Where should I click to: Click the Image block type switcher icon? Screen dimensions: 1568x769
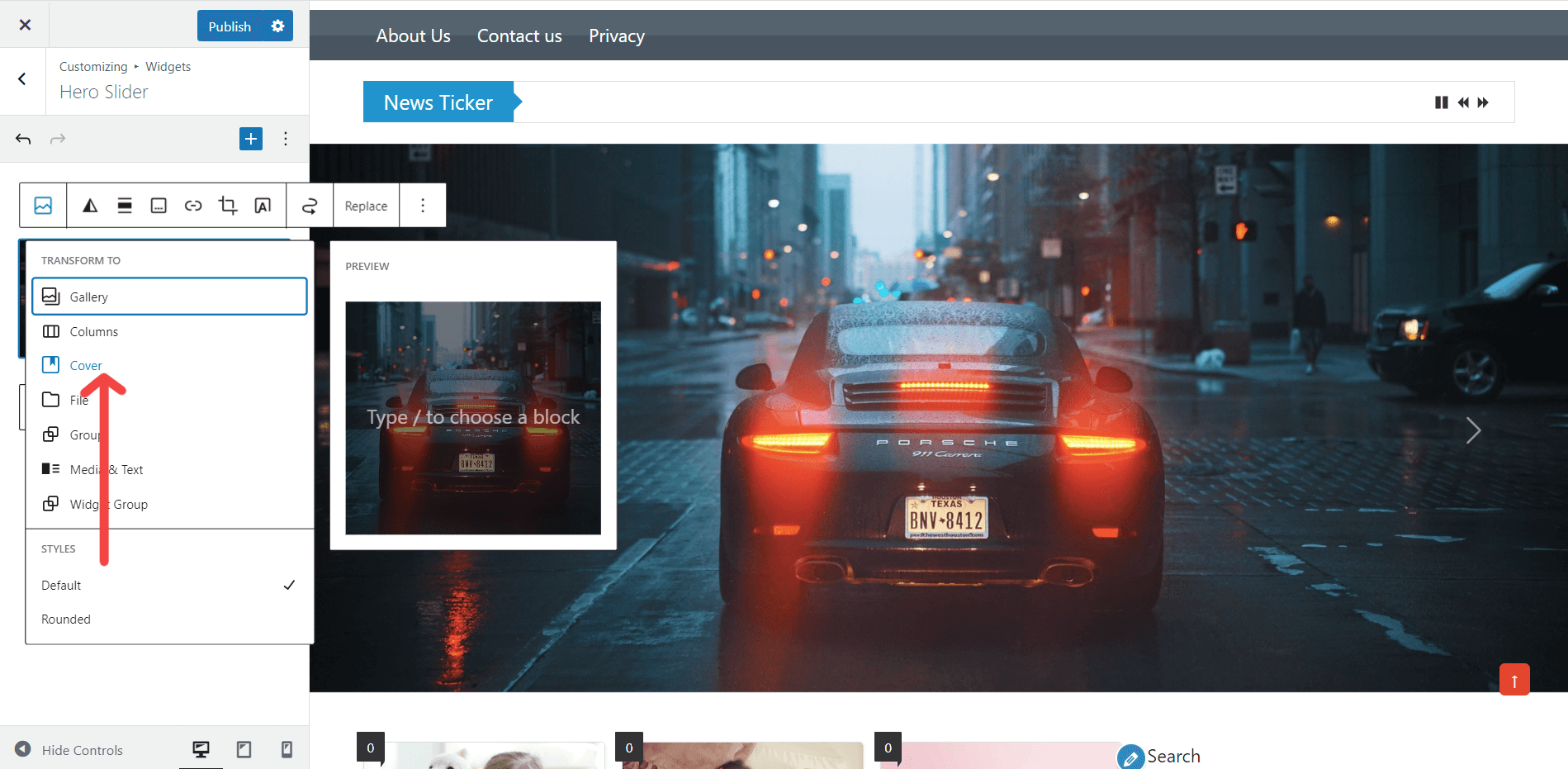[43, 206]
